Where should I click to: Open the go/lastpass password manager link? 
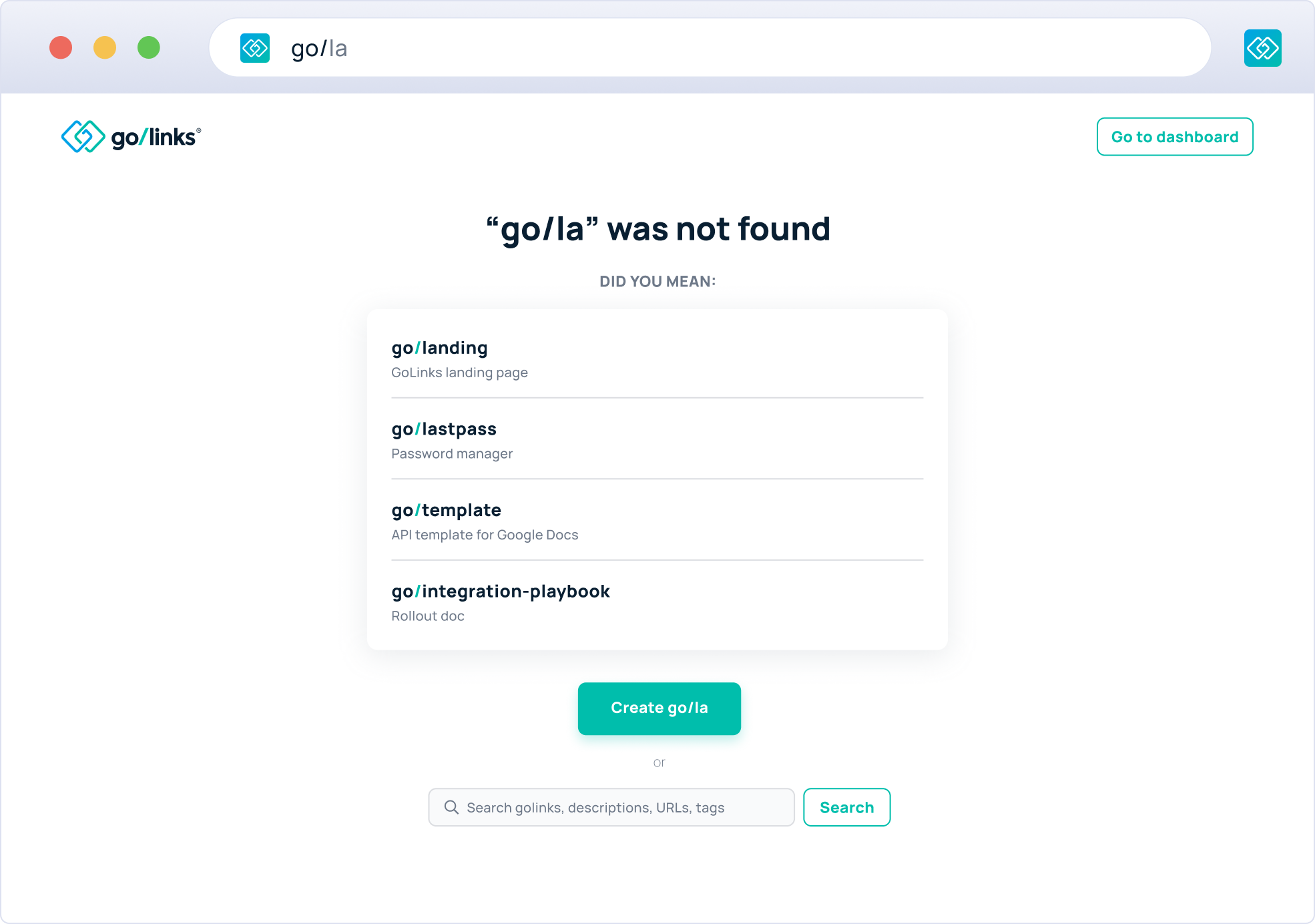pyautogui.click(x=444, y=429)
